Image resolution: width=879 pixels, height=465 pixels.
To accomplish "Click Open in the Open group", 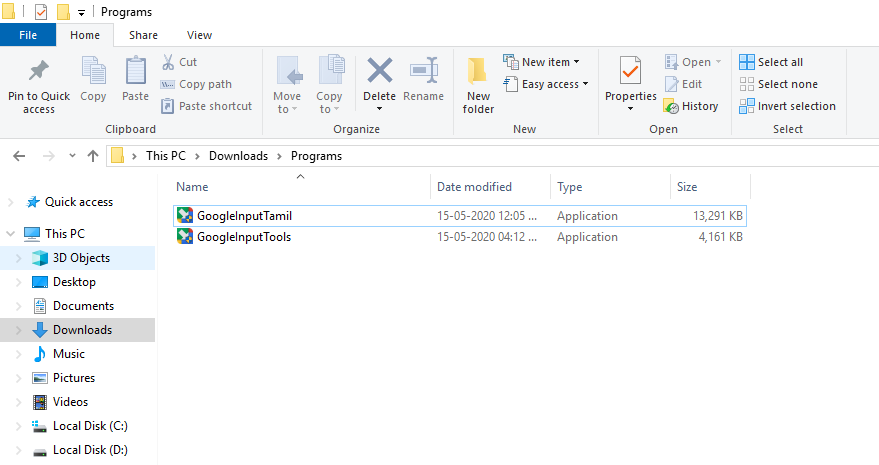I will [x=692, y=62].
